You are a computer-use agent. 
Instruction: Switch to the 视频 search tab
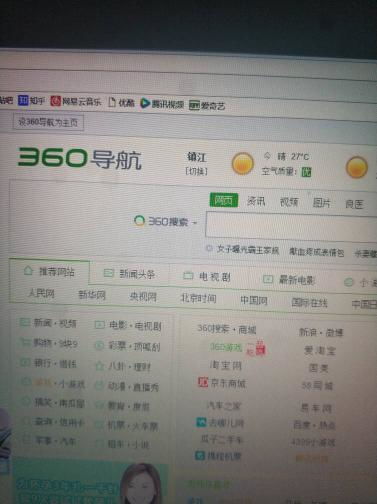(x=289, y=202)
